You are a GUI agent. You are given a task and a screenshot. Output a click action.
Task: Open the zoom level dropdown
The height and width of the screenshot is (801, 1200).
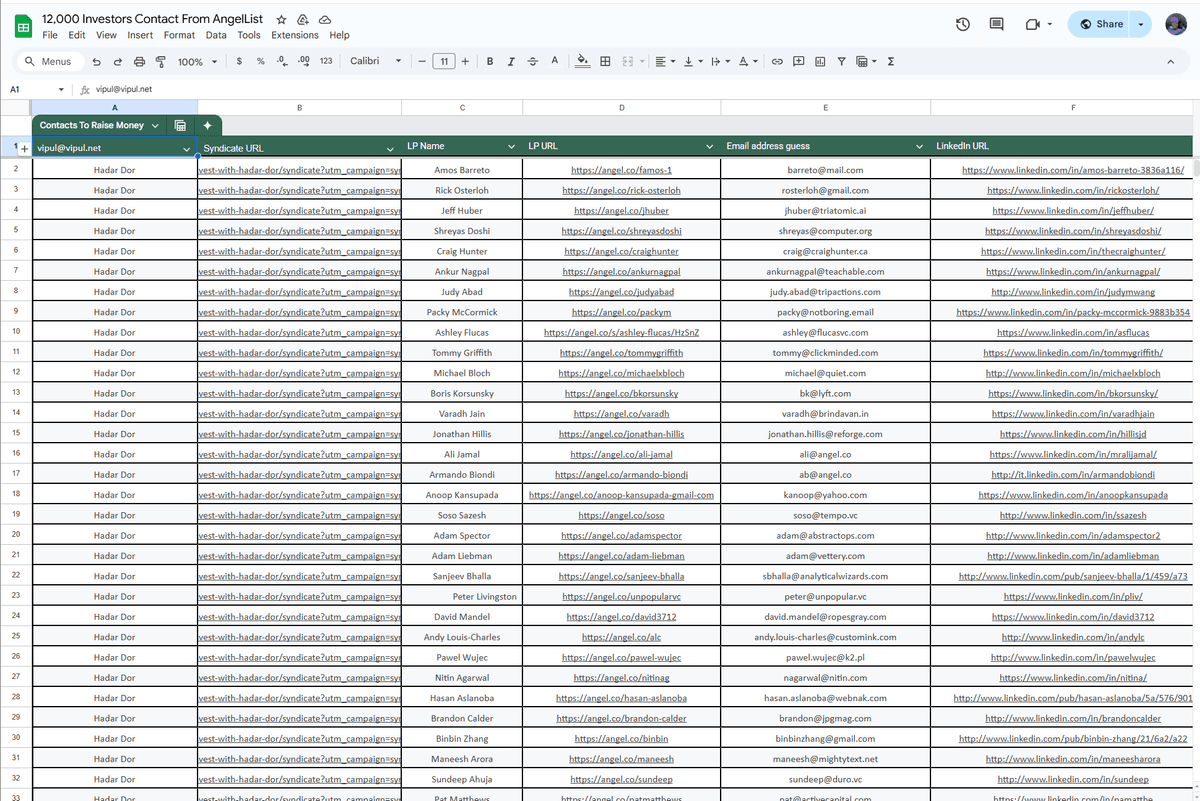coord(197,61)
